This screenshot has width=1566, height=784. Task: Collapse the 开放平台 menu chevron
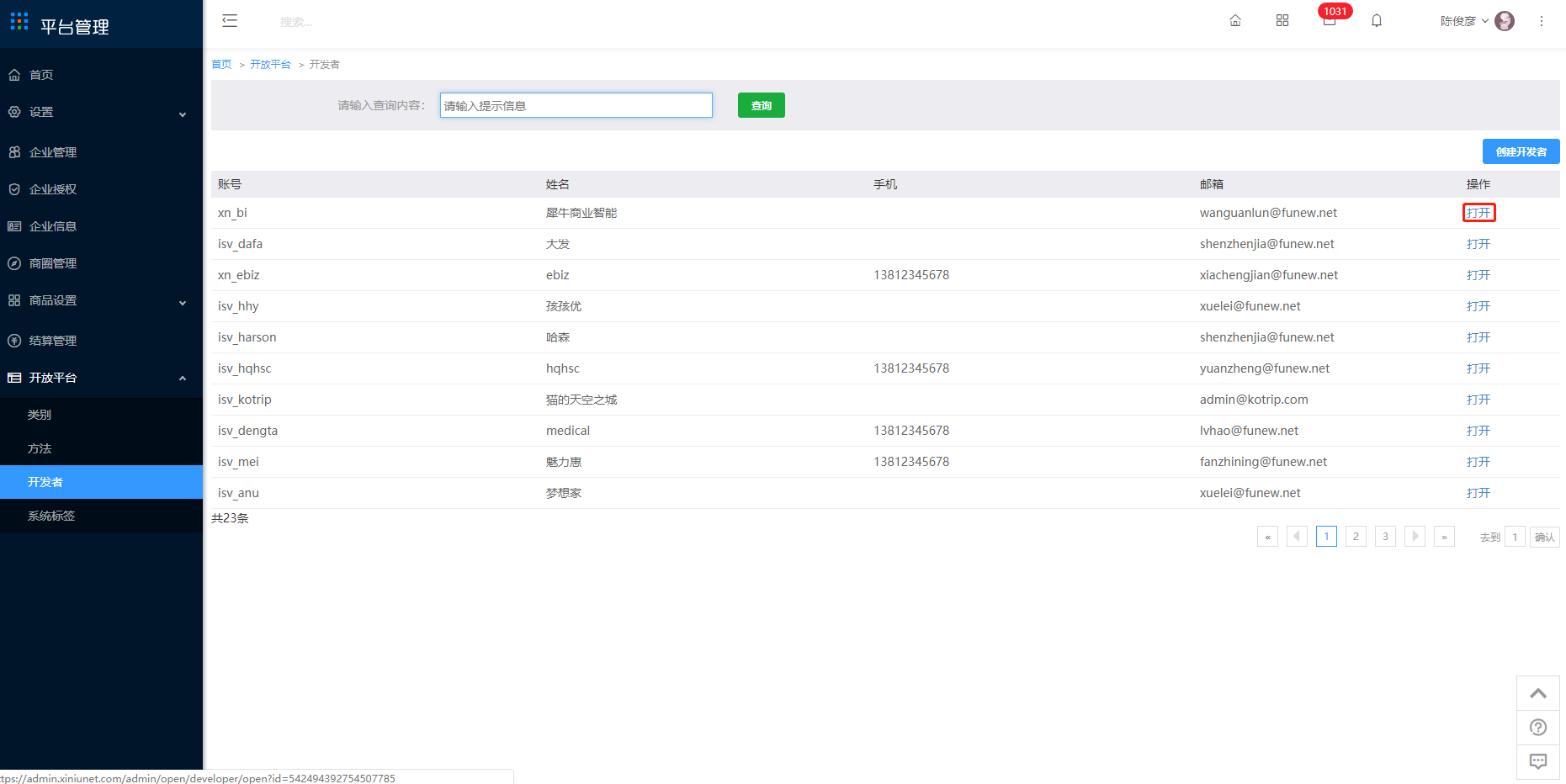183,379
